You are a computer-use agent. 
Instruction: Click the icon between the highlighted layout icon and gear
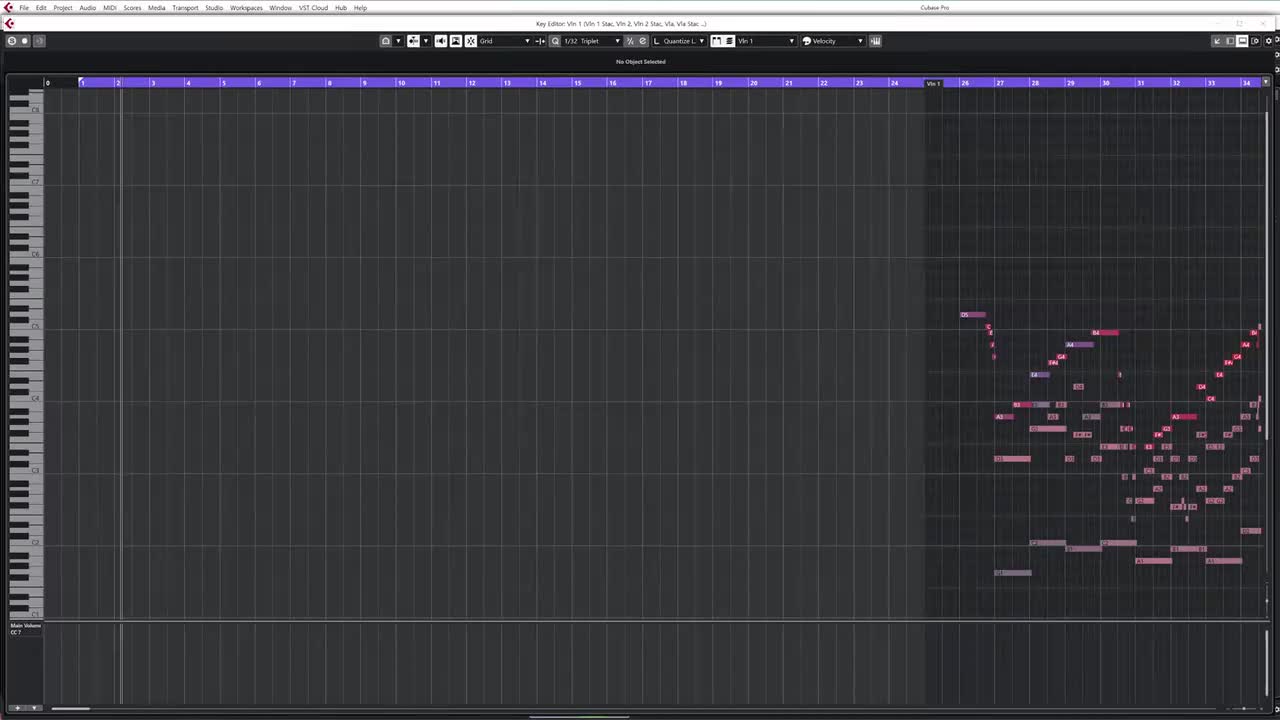pos(1255,41)
